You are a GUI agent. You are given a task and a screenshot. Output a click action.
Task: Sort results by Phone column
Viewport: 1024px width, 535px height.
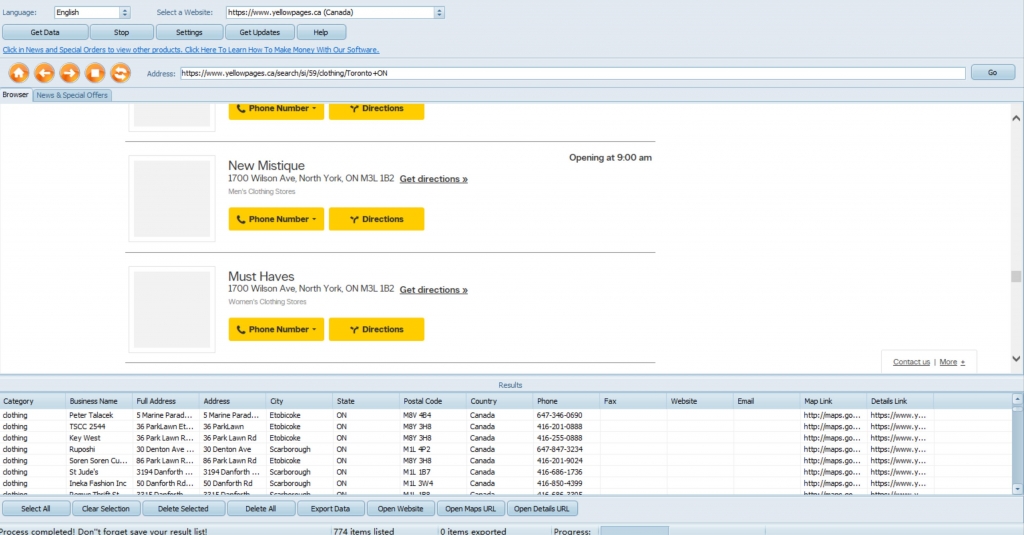click(x=566, y=401)
